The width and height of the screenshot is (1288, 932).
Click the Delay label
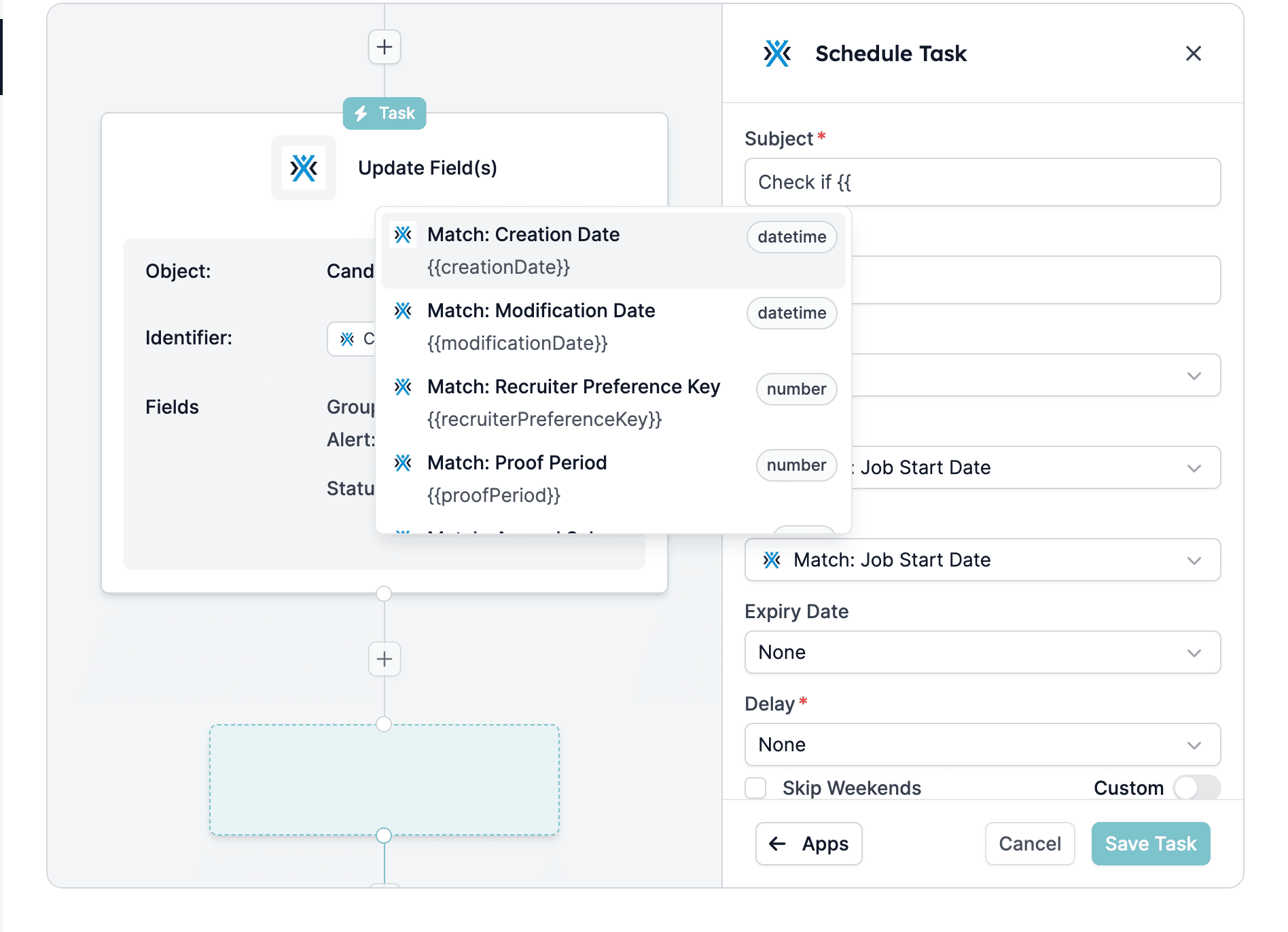coord(770,704)
